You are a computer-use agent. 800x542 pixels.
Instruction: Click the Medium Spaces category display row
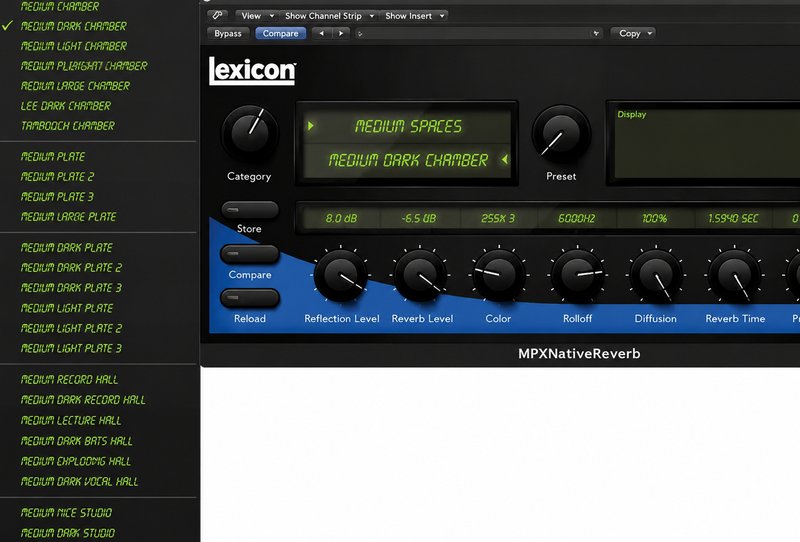tap(407, 126)
